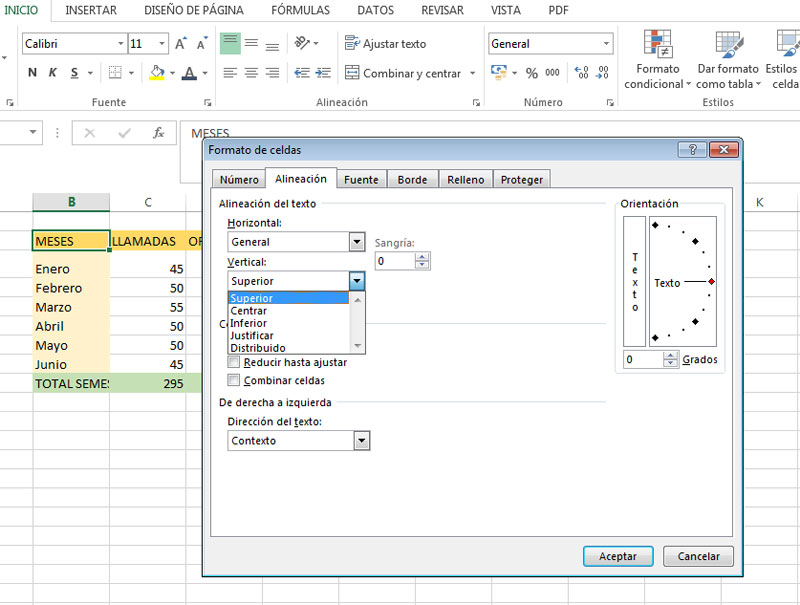
Task: Confirm formula bar entry check icon
Action: coord(124,133)
